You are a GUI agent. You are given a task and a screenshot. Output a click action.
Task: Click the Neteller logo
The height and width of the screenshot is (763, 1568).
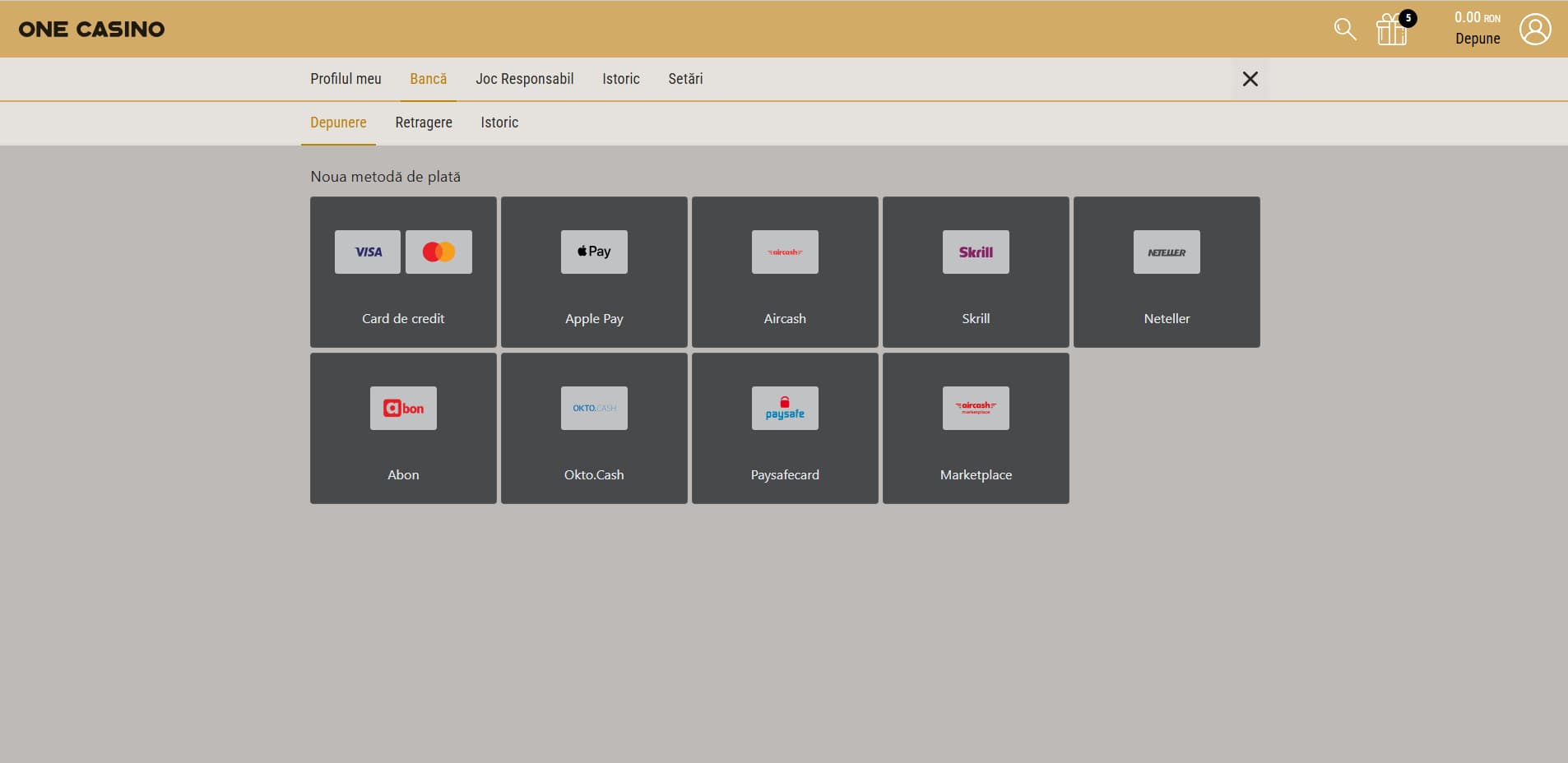[1167, 252]
